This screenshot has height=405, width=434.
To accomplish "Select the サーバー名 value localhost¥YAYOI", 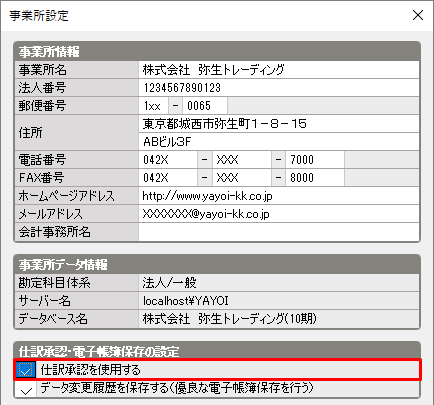I will pyautogui.click(x=279, y=301).
